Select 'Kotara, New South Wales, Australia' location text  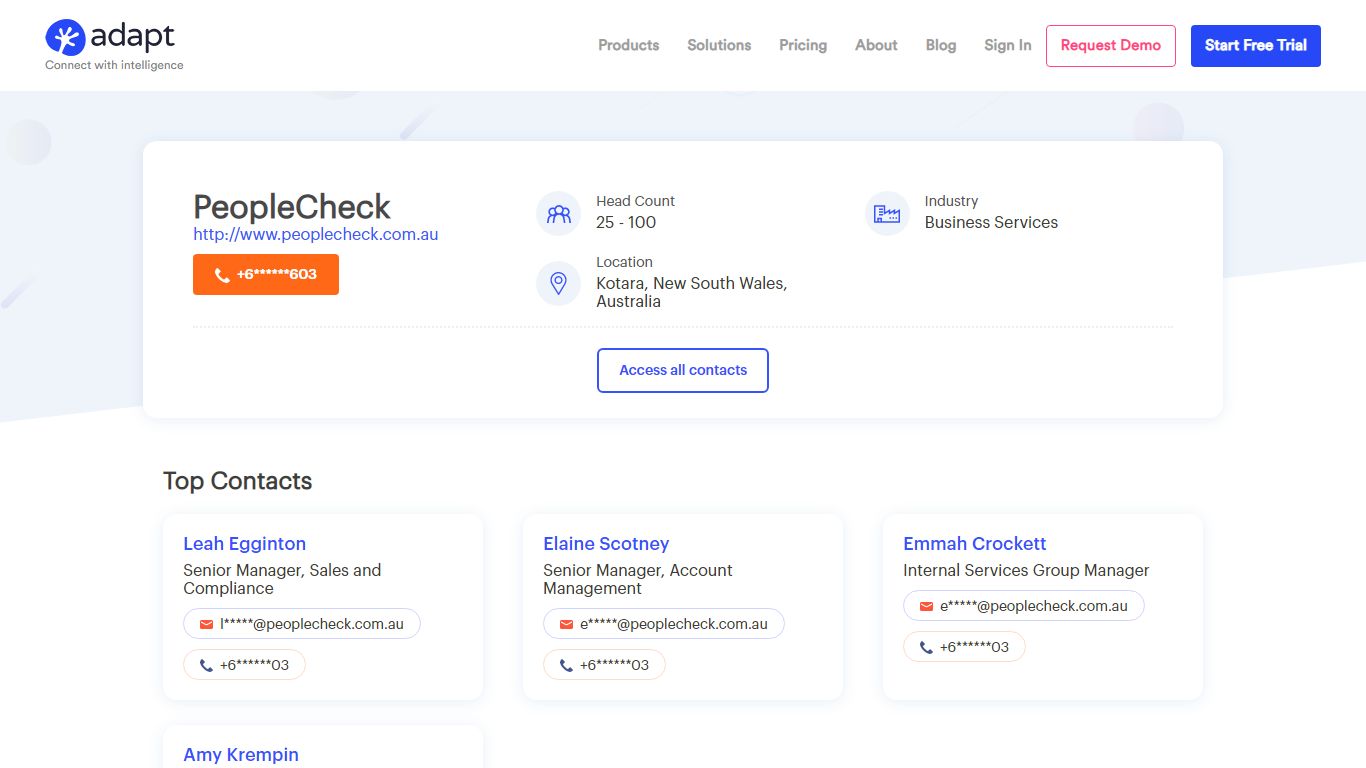692,292
